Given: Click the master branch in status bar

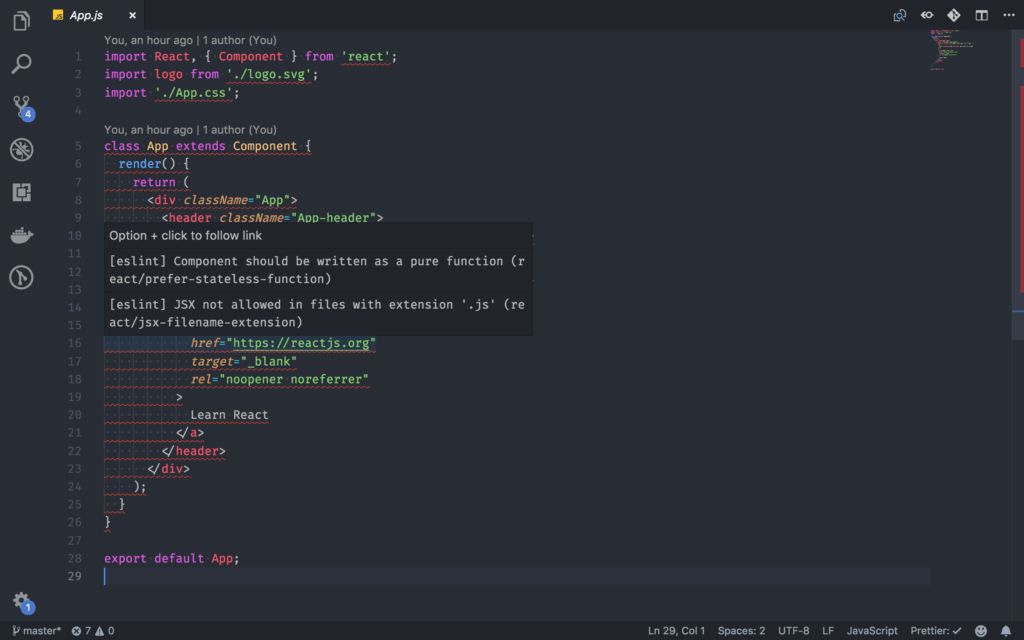Looking at the screenshot, I should 36,631.
